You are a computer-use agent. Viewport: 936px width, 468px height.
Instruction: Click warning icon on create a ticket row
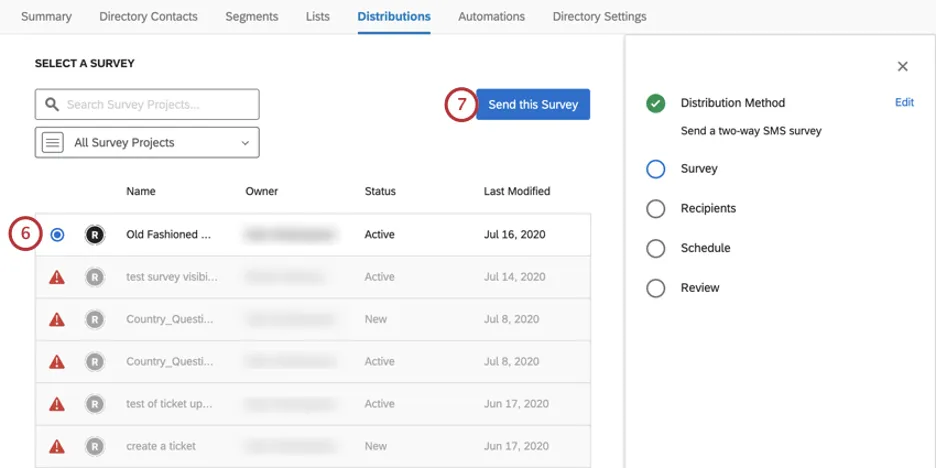point(57,446)
